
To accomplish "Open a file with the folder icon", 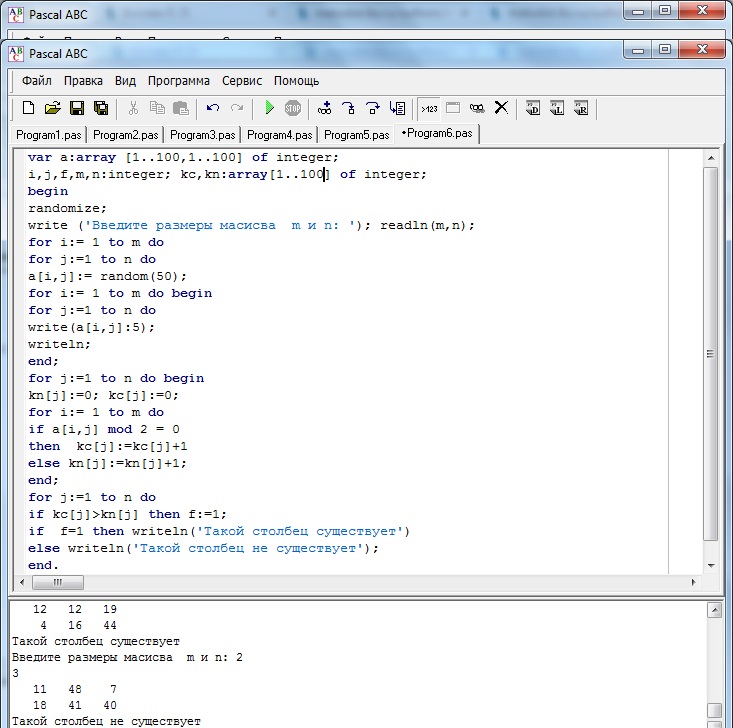I will [x=52, y=108].
